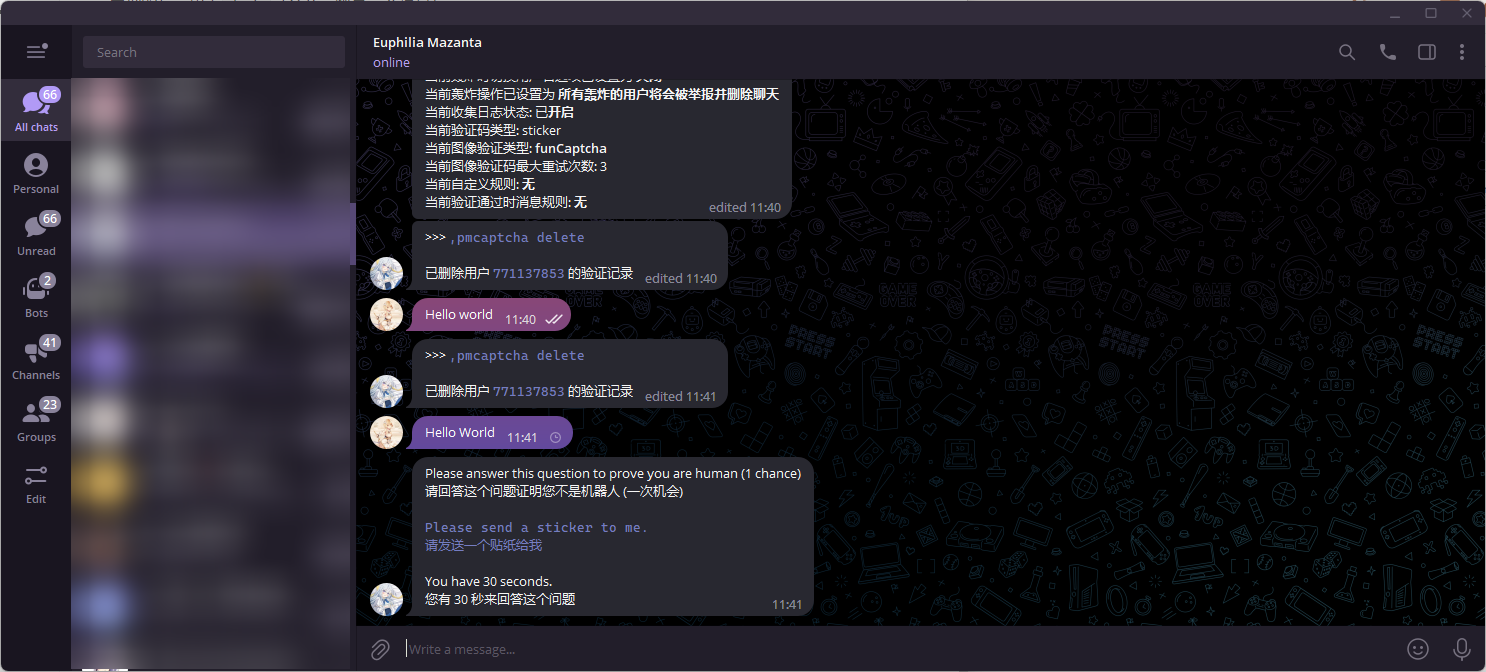Open Euphilia Mazanta profile from header
Screen dimensions: 1486x672
(x=427, y=43)
